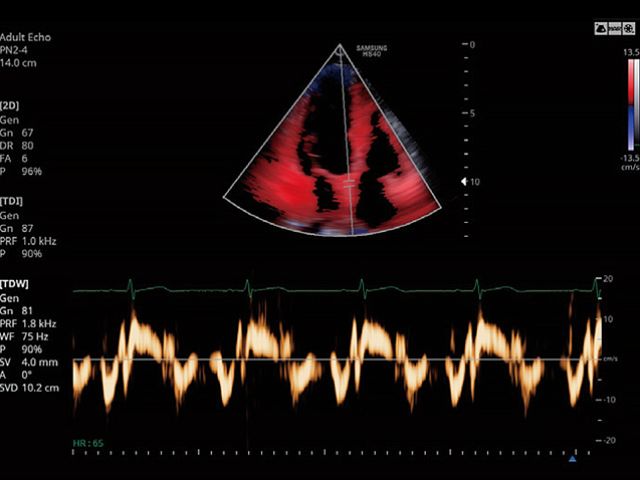Image resolution: width=640 pixels, height=480 pixels.
Task: Click the sample volume gate on the sector image
Action: coord(349,185)
